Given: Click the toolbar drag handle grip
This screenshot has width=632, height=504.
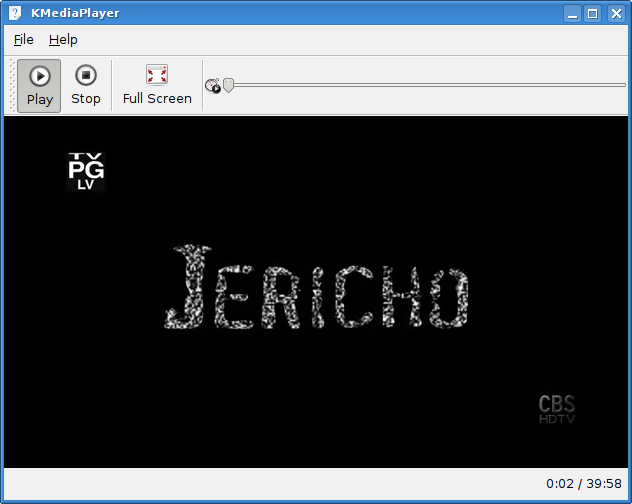Looking at the screenshot, I should click(12, 86).
